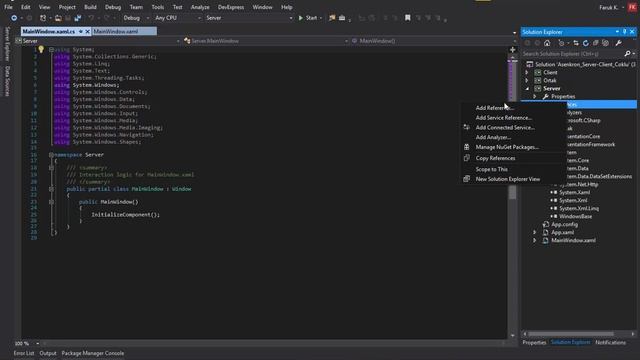
Task: Click the Navigate Backward toolbar icon
Action: pos(14,18)
